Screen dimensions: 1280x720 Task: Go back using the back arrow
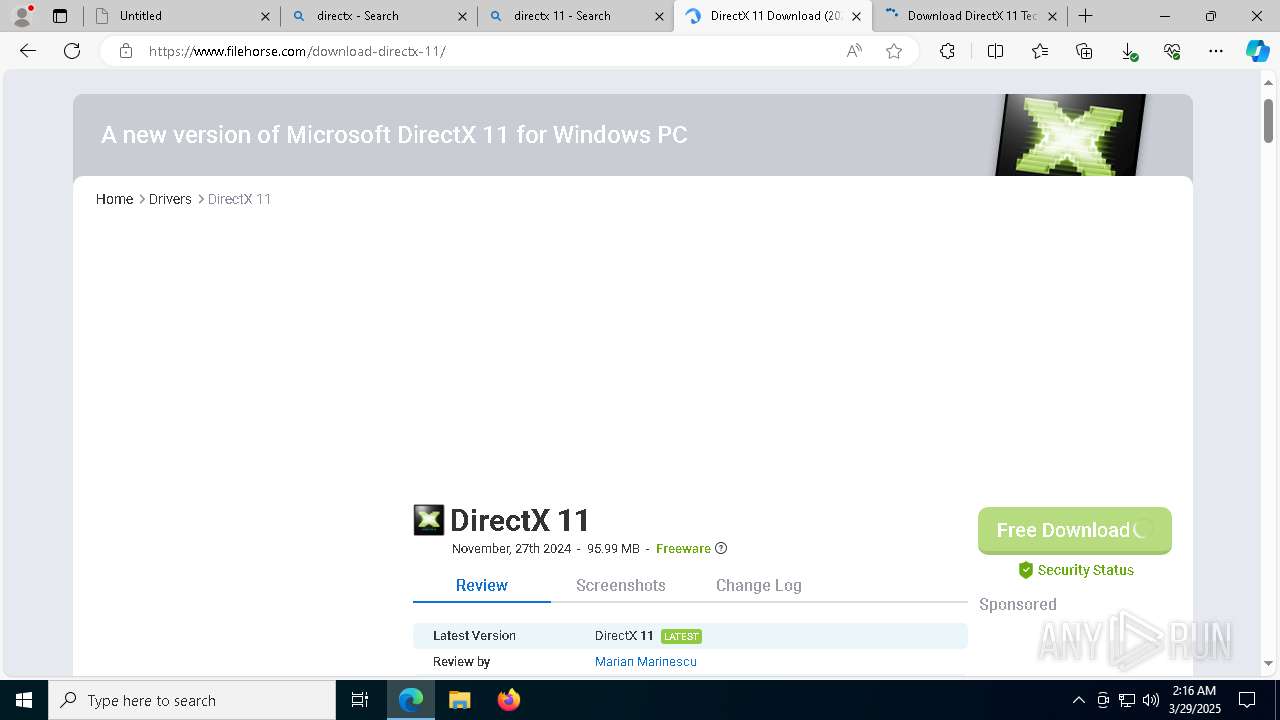[x=28, y=51]
